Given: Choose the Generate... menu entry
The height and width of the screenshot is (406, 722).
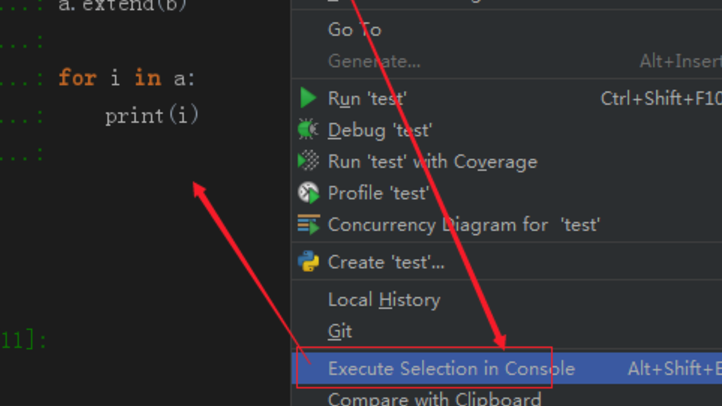Looking at the screenshot, I should tap(374, 61).
